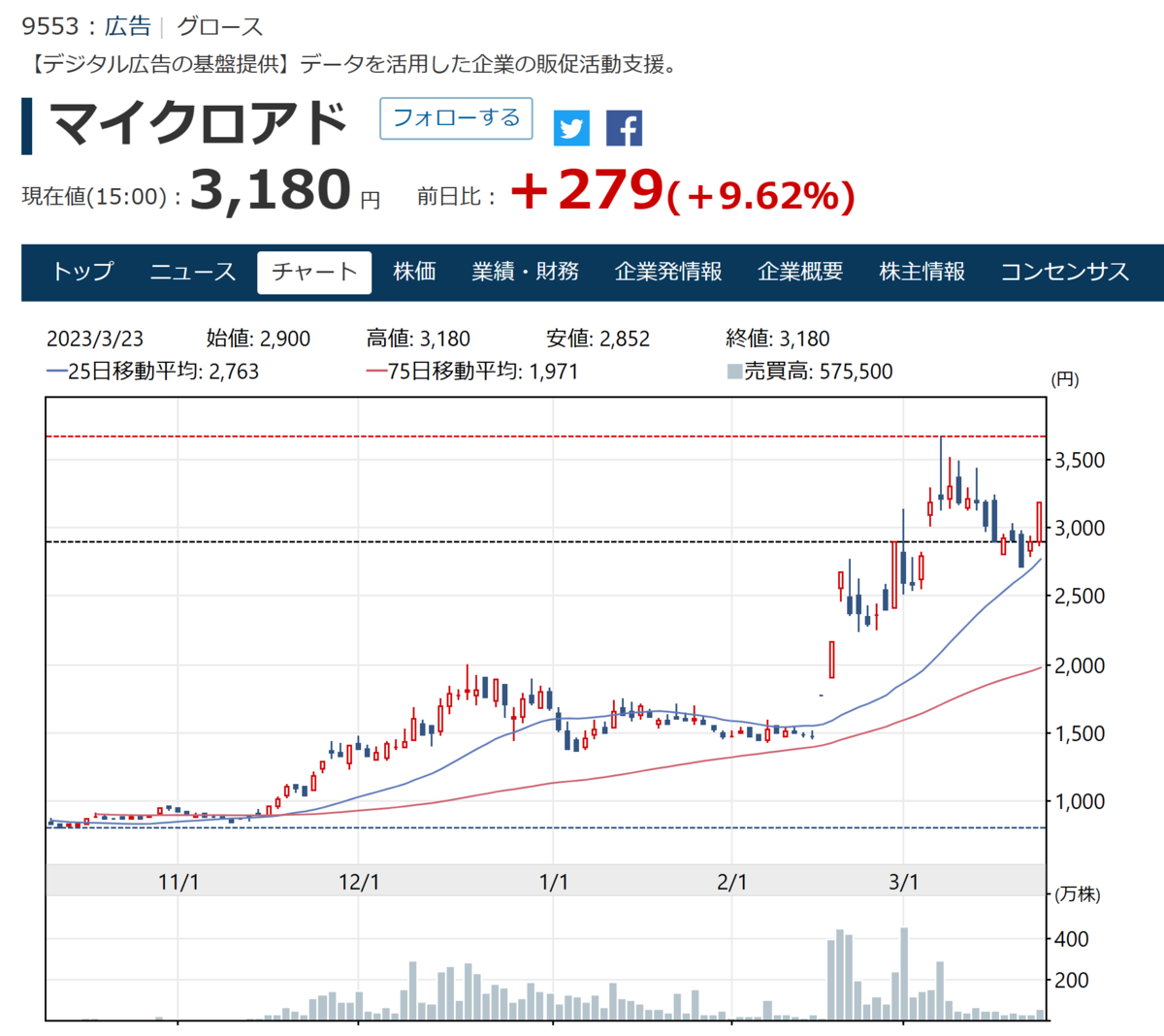Share on Facebook via f icon
Viewport: 1164px width, 1036px height.
pos(624,128)
